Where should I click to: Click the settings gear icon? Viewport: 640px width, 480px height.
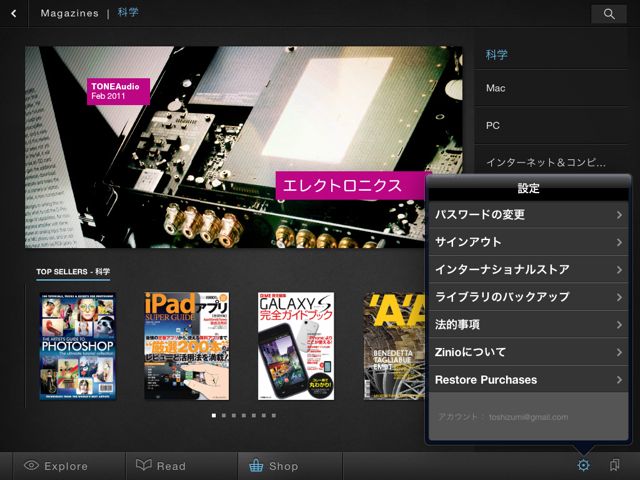584,465
